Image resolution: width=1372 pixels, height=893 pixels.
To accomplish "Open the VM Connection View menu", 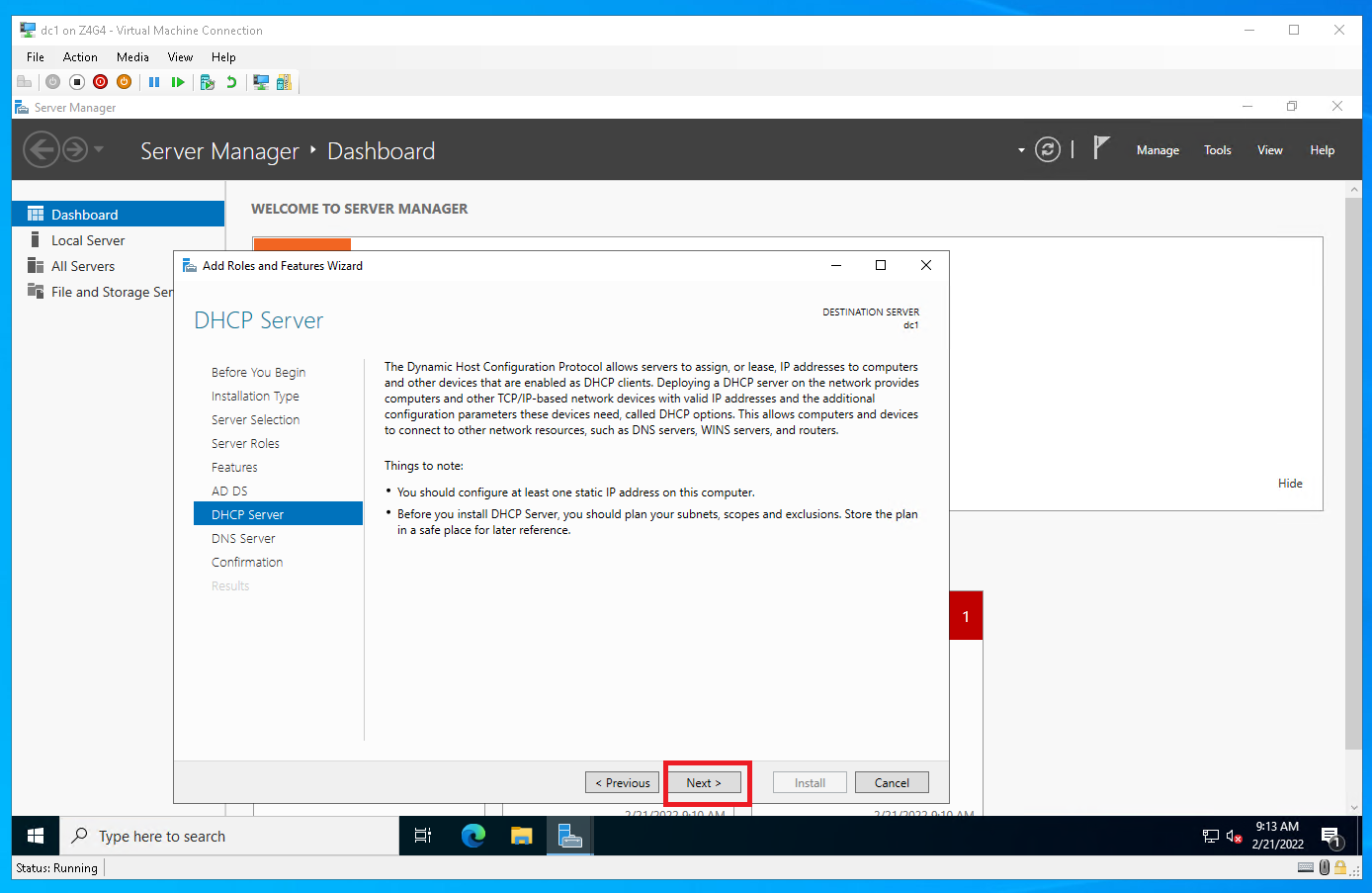I will 180,57.
